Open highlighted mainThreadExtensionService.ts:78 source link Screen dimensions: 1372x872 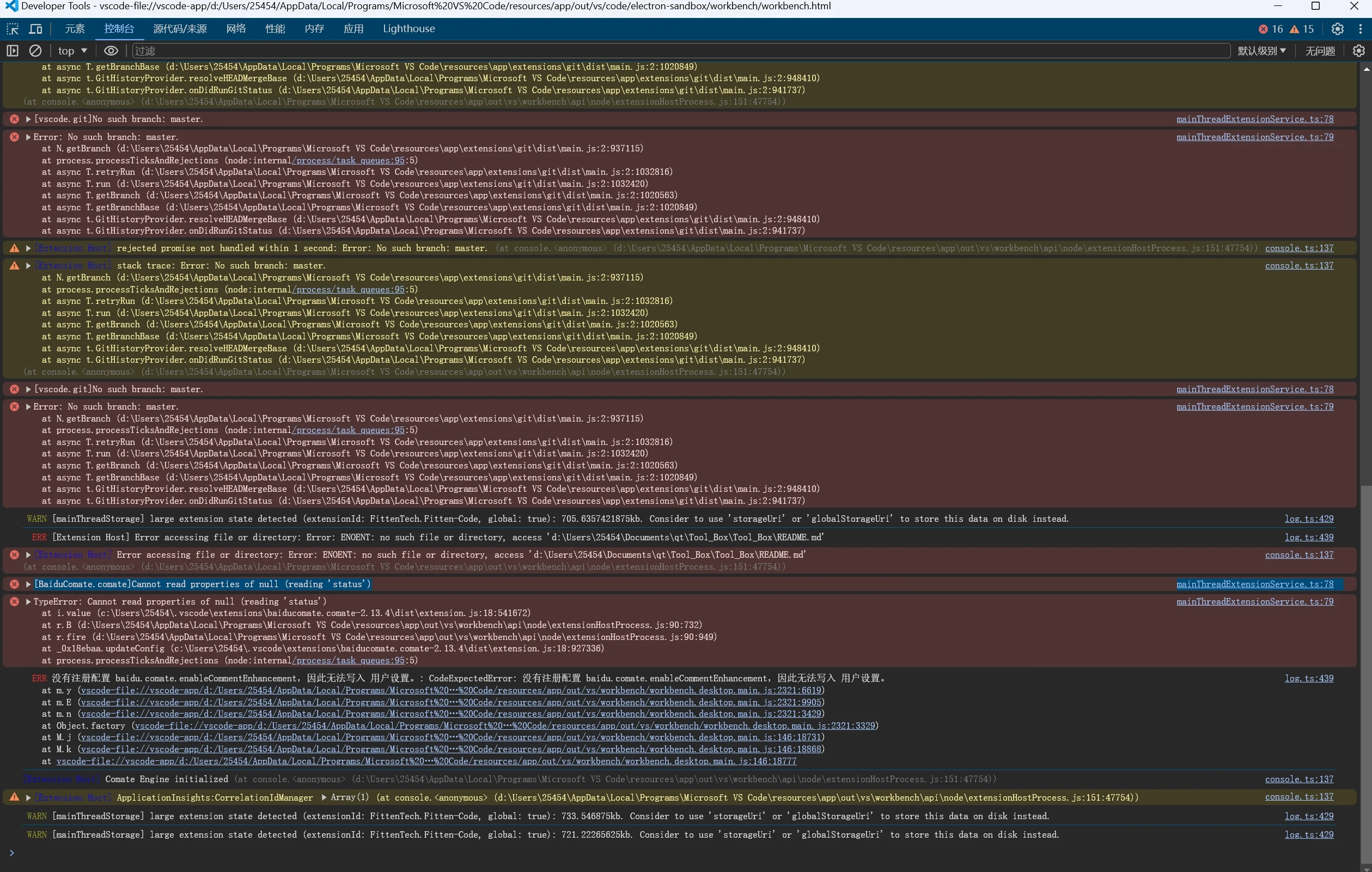pyautogui.click(x=1255, y=584)
